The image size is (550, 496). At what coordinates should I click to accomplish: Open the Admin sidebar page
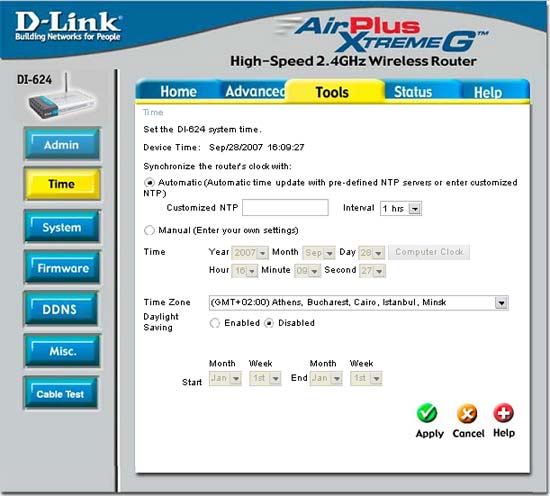[x=62, y=145]
